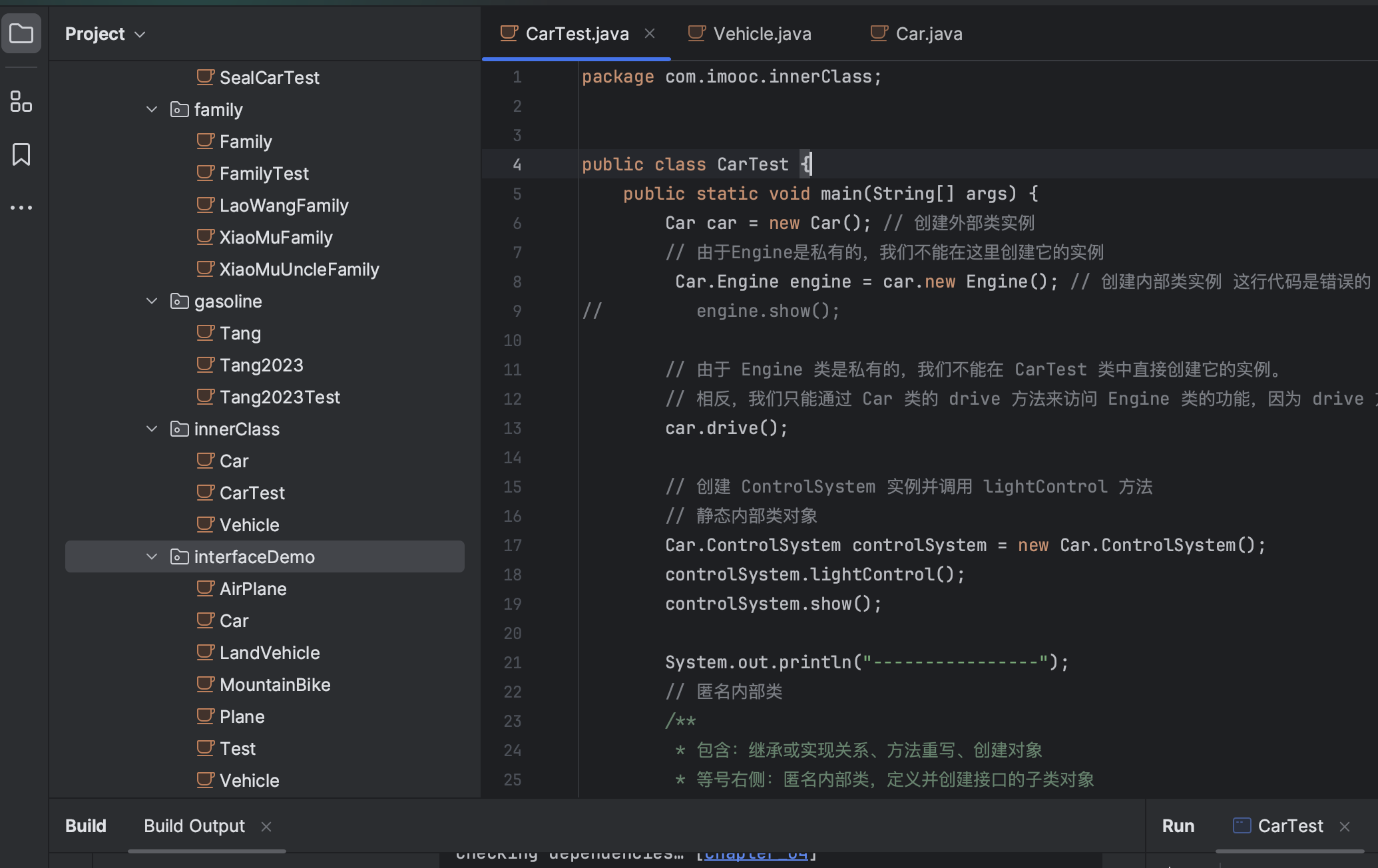Open the Project view dropdown
Image resolution: width=1378 pixels, height=868 pixels.
click(105, 34)
